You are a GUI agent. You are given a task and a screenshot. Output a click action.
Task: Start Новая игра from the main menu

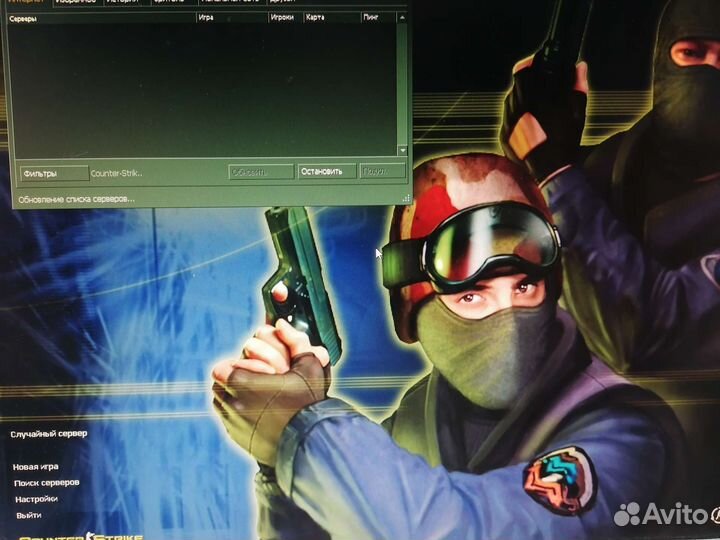[x=35, y=467]
